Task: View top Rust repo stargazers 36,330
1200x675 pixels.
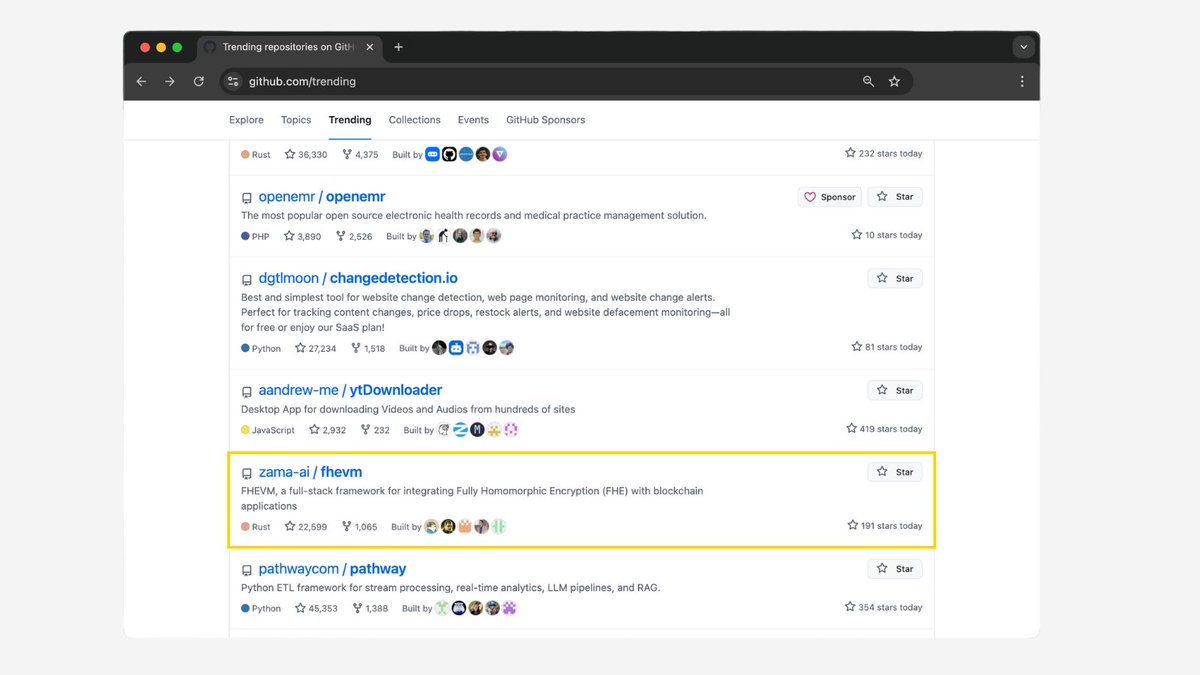Action: 306,155
